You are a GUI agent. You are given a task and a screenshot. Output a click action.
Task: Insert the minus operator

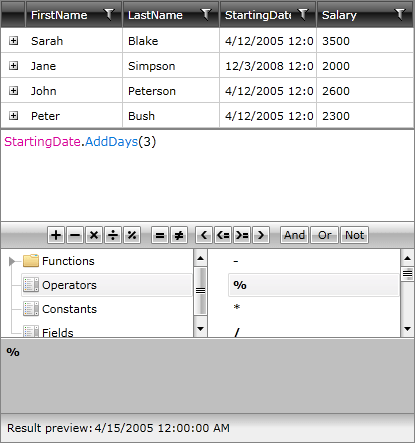pos(75,235)
